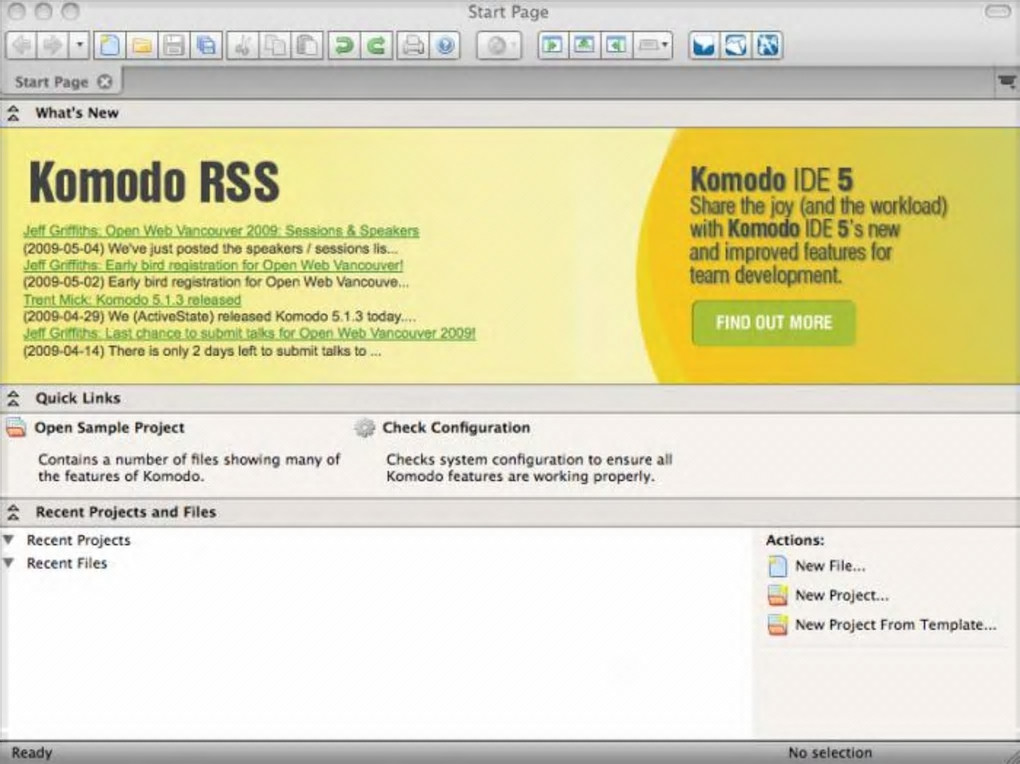Click the last blue toolbar icon
Viewport: 1020px width, 764px height.
pos(767,46)
